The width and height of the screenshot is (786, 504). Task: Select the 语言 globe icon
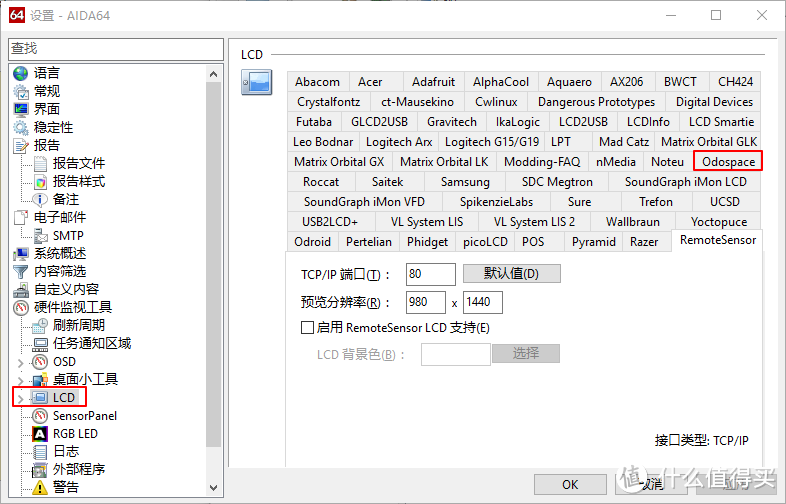[x=21, y=73]
